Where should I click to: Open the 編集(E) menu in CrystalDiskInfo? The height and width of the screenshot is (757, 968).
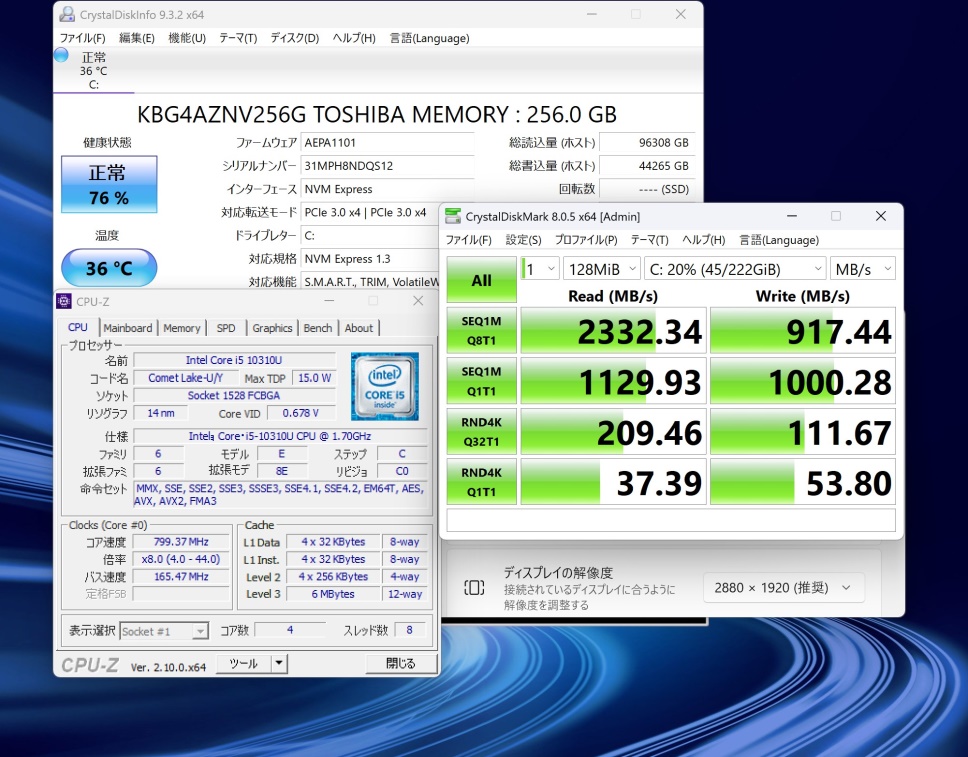136,38
